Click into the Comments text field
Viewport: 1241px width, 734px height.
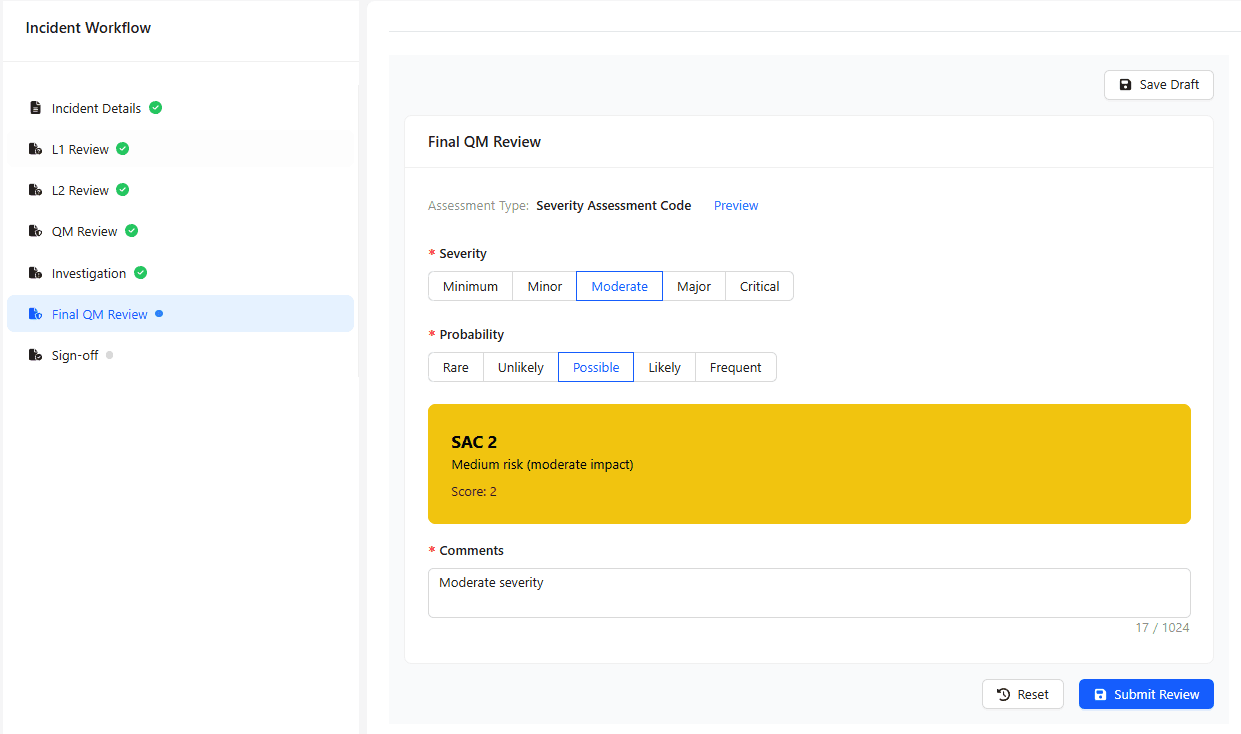click(x=808, y=593)
